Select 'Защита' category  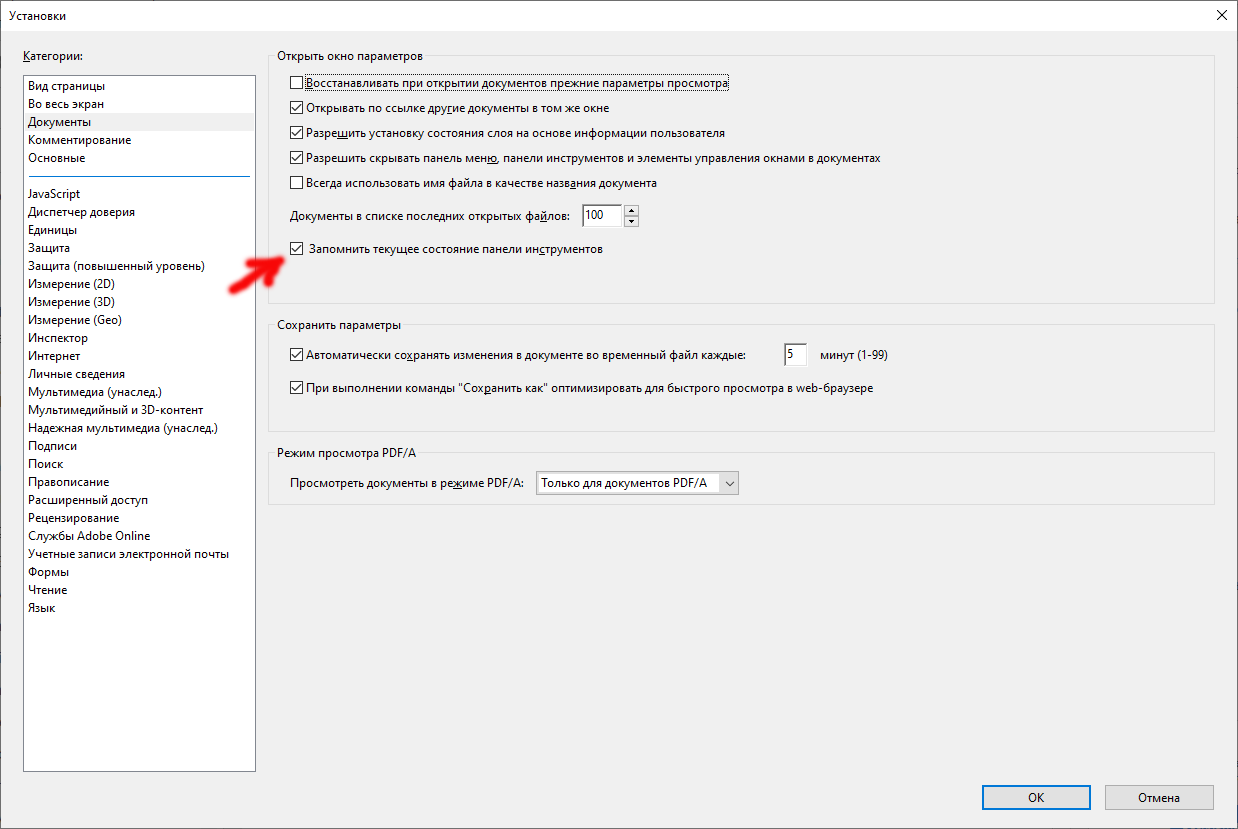(139, 248)
